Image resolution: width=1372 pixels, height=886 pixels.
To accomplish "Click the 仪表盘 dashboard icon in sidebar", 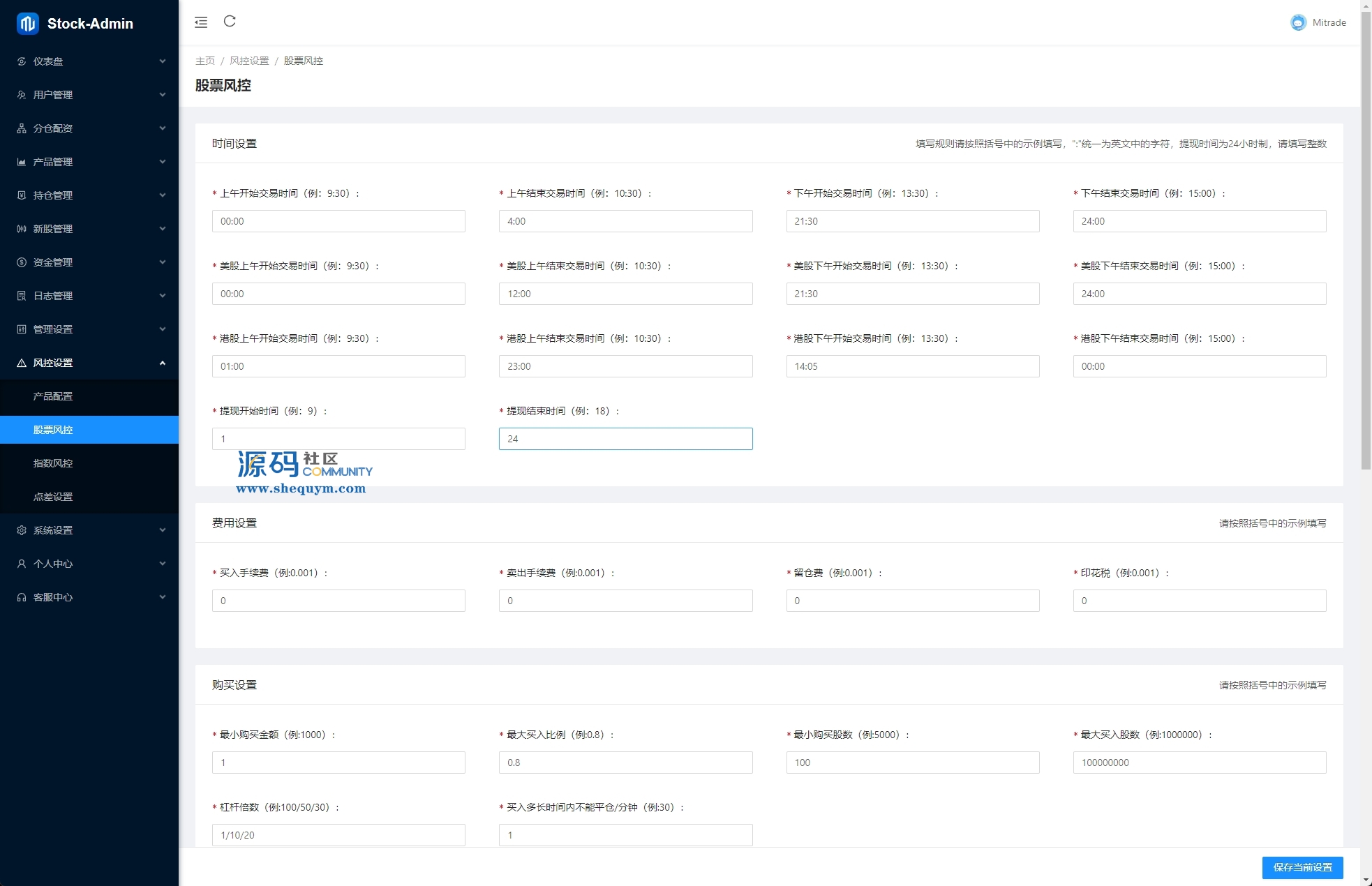I will [22, 61].
